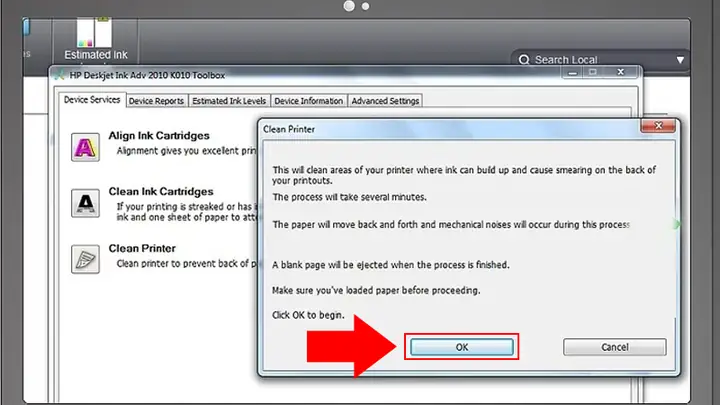Cancel the Clean Printer dialog
The image size is (720, 405).
[614, 347]
